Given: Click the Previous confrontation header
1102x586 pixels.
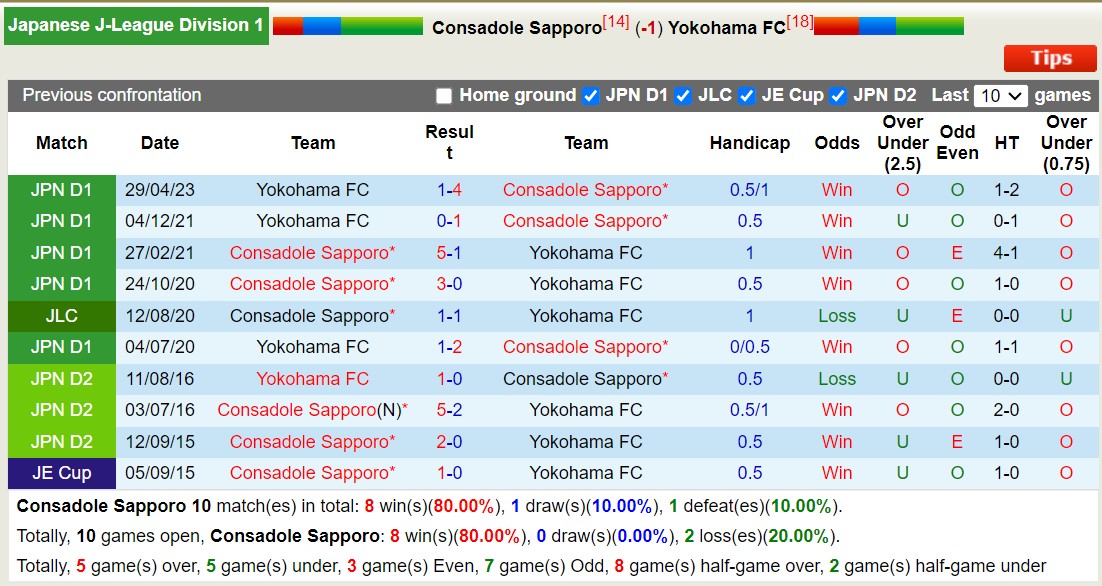Looking at the screenshot, I should tap(112, 95).
